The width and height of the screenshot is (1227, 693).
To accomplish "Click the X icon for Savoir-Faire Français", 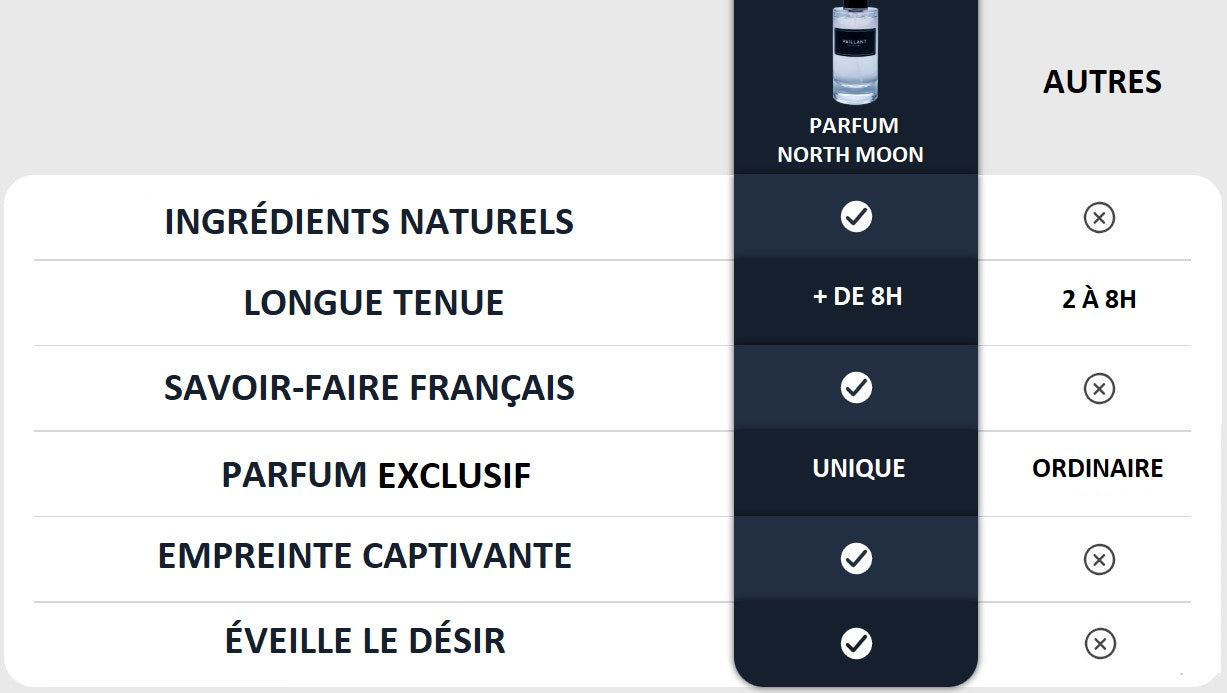I will pyautogui.click(x=1099, y=388).
